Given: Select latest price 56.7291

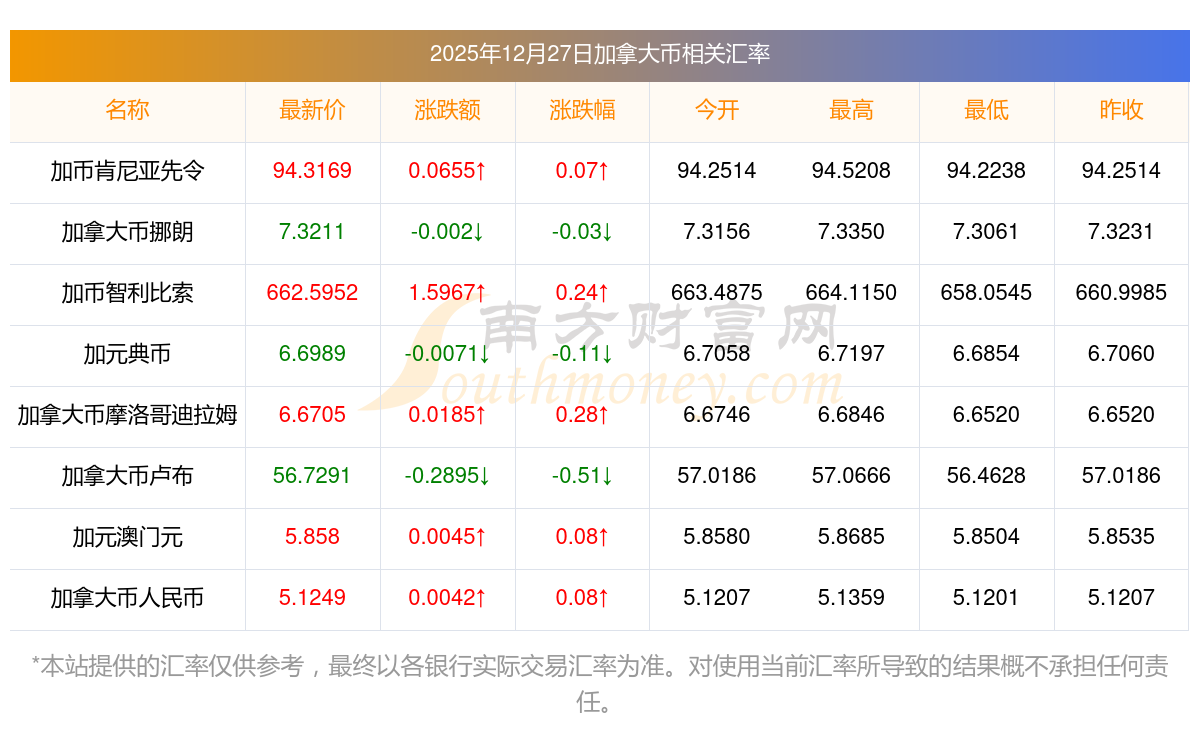Looking at the screenshot, I should pos(312,476).
